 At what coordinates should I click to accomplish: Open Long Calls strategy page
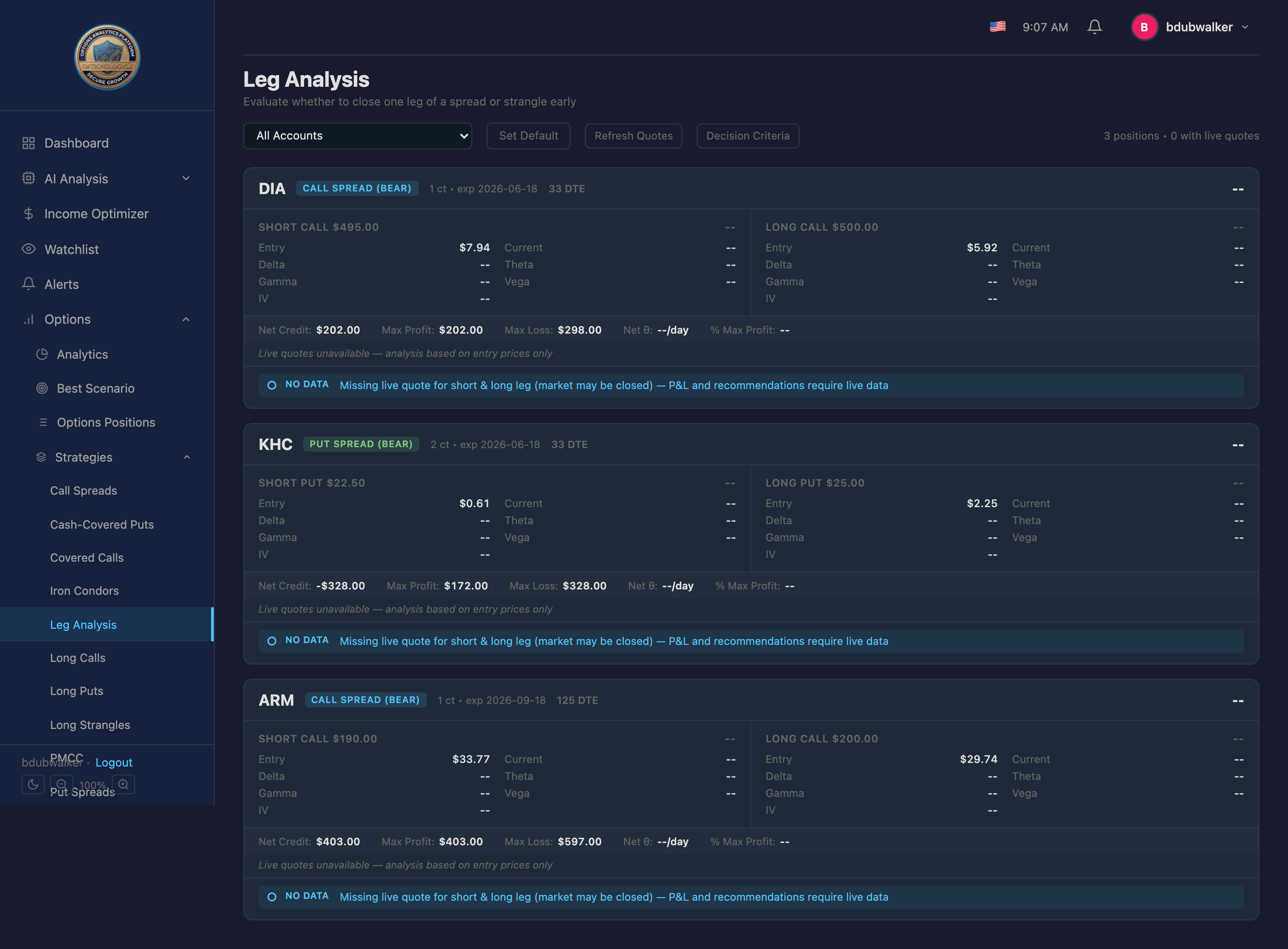tap(77, 658)
